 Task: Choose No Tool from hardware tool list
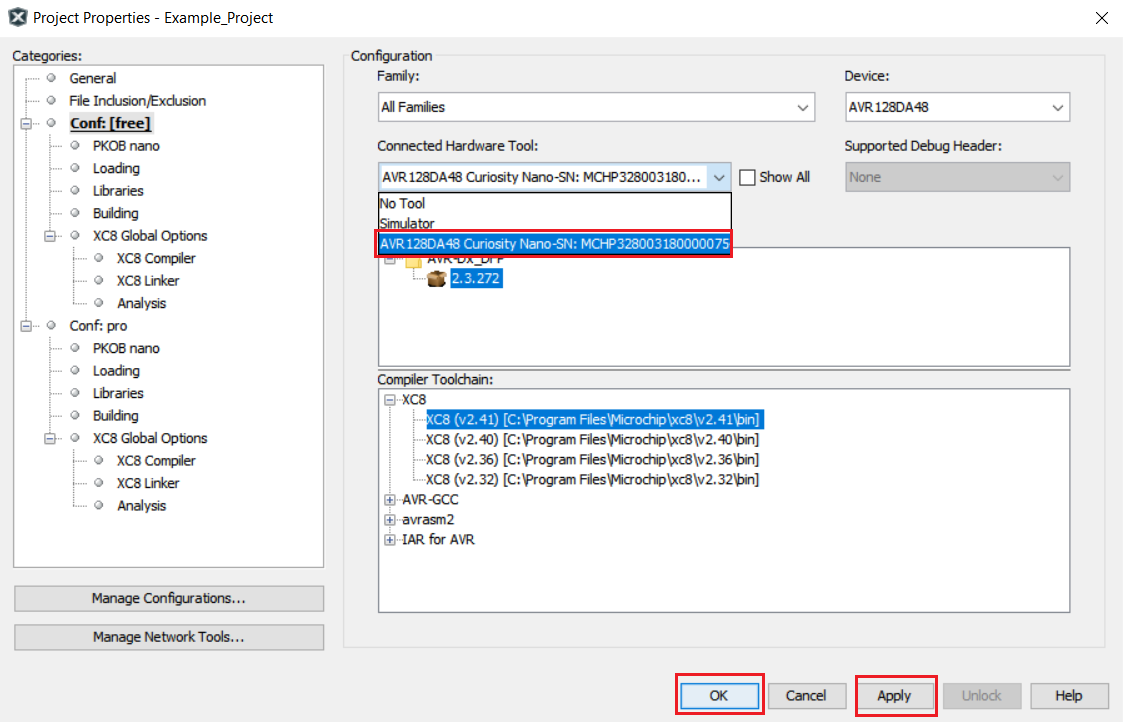tap(554, 203)
